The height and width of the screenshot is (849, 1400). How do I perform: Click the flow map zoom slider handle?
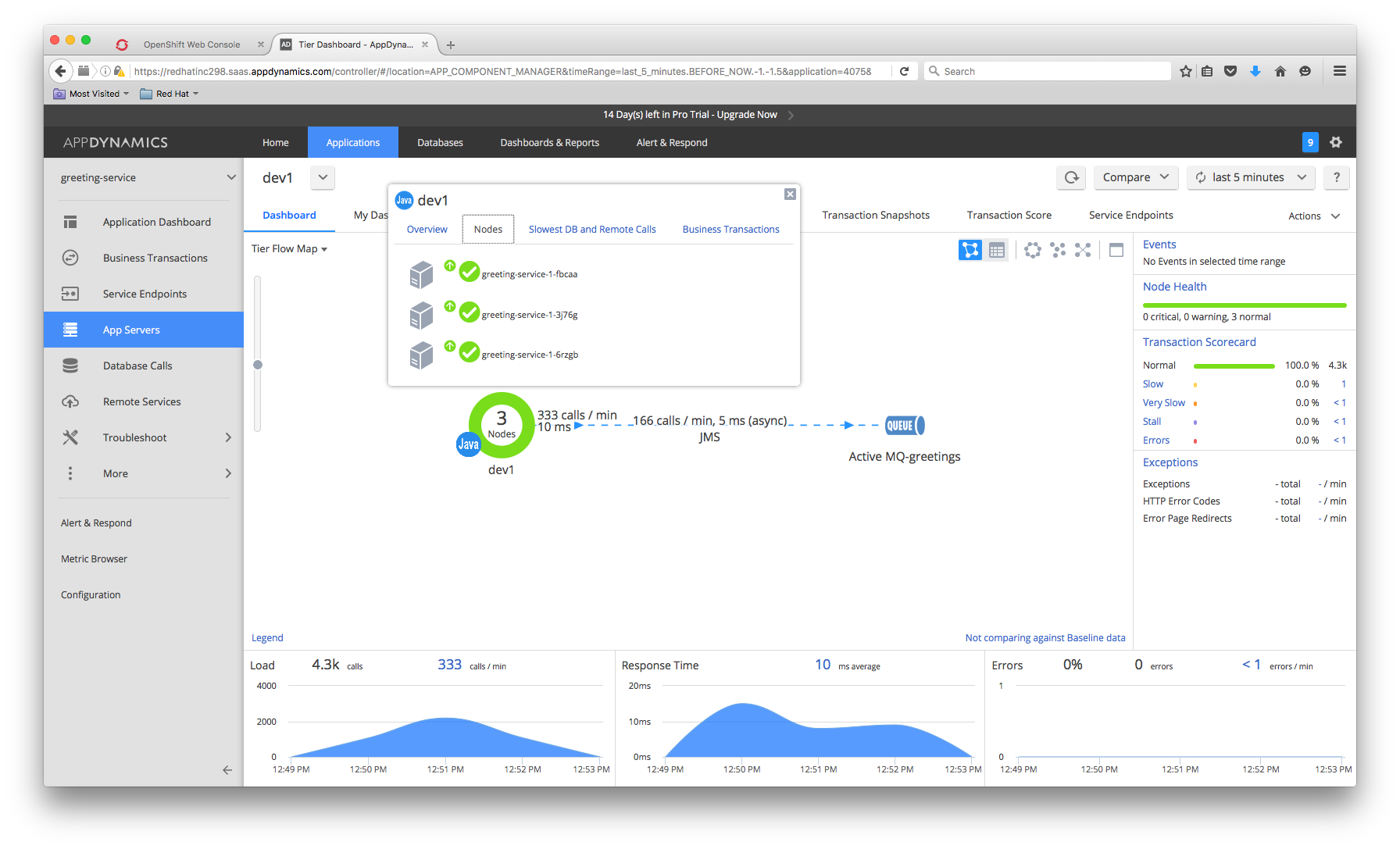pos(258,365)
